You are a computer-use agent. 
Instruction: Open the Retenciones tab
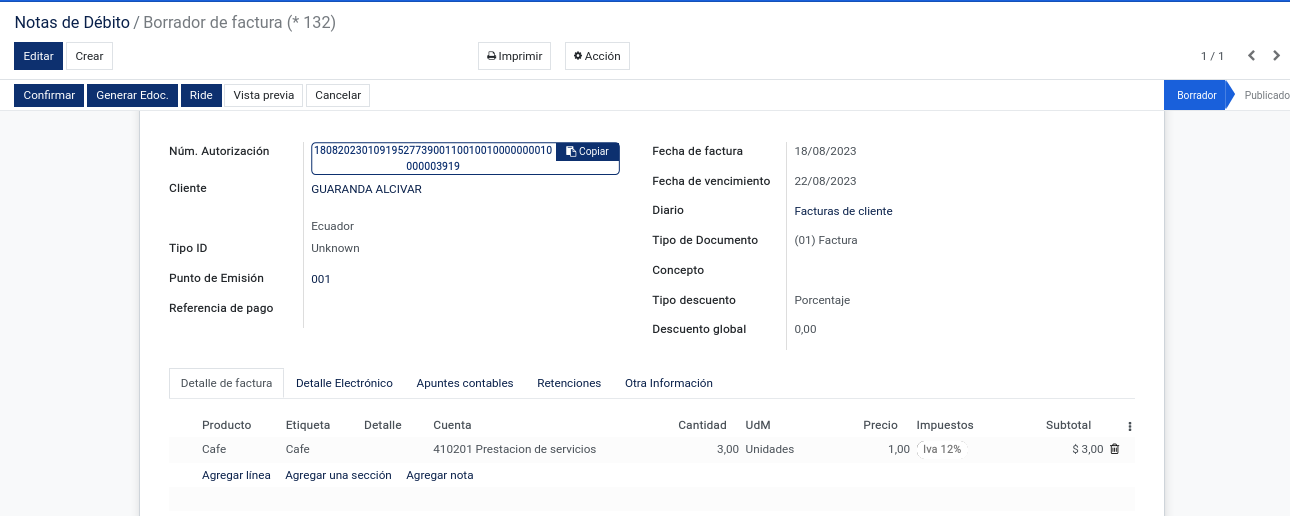click(x=569, y=383)
